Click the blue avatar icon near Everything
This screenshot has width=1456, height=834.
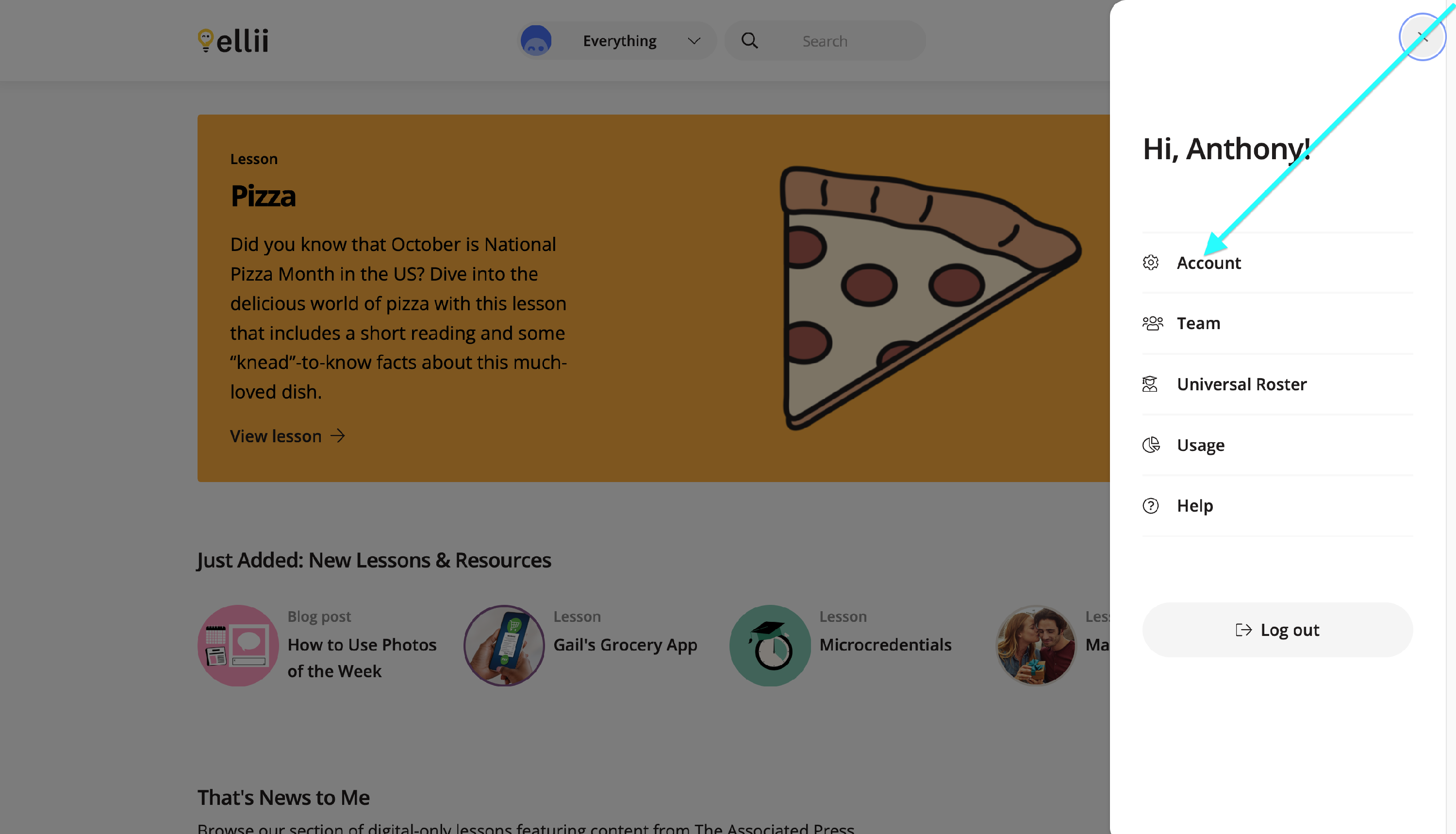535,41
